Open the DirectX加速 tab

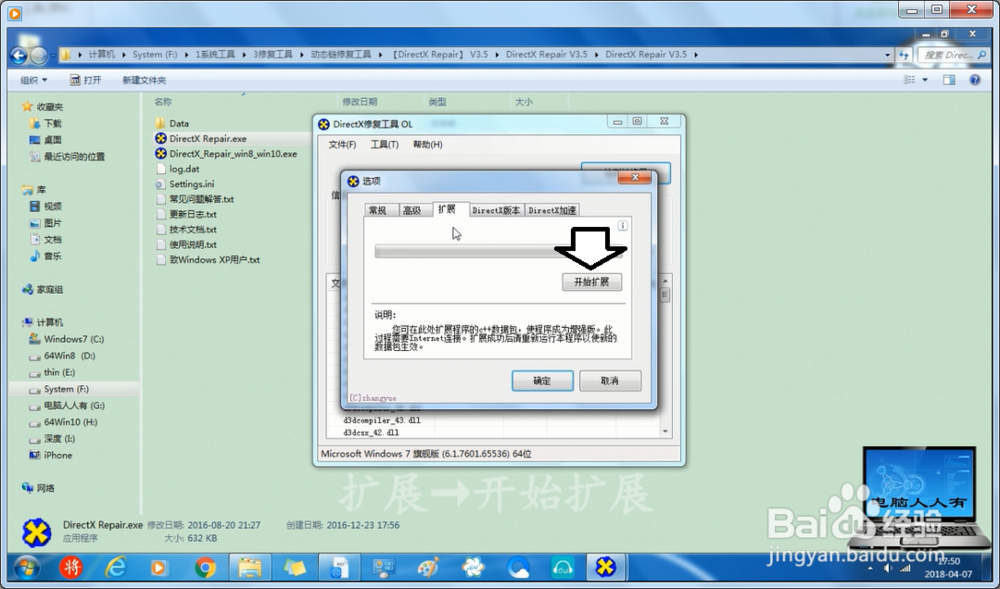[x=552, y=210]
